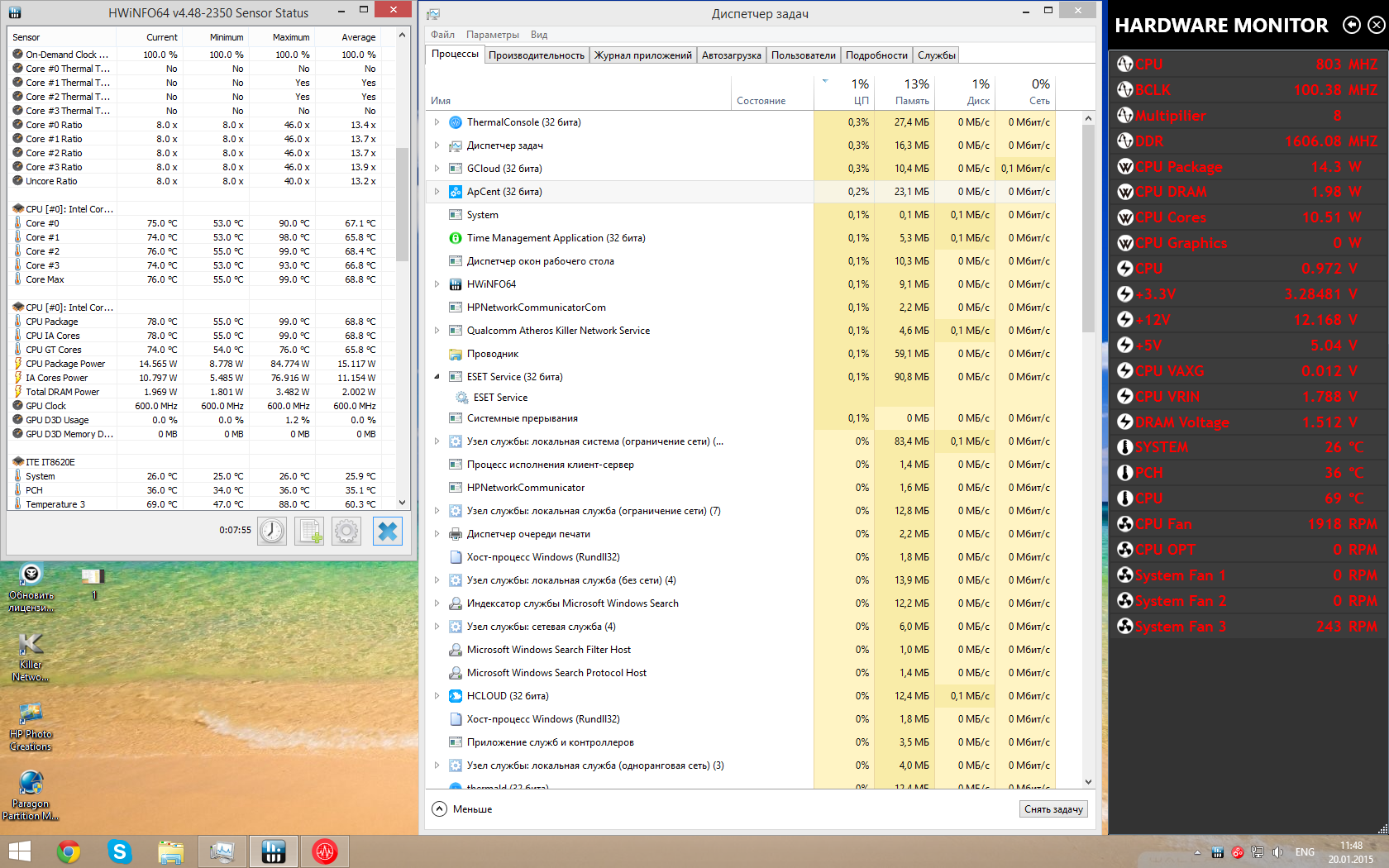Open the Paragon Partition Manager desktop icon

pyautogui.click(x=31, y=796)
